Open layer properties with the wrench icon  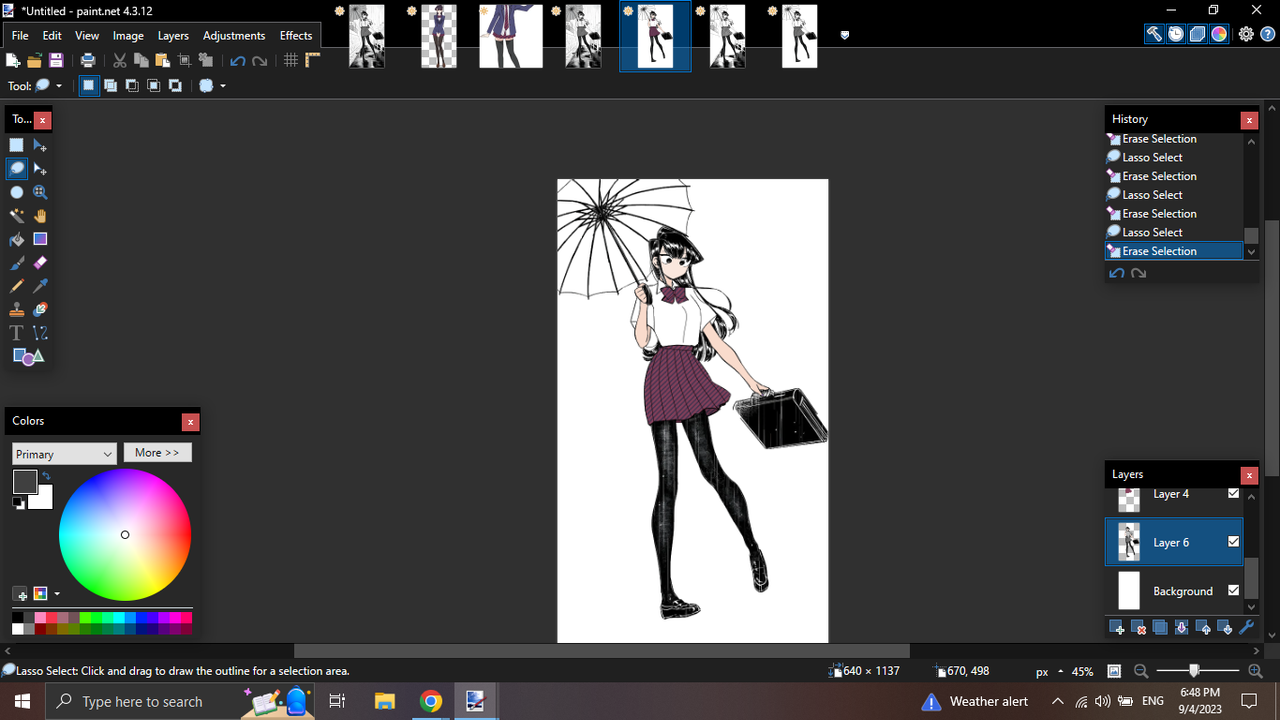coord(1246,627)
